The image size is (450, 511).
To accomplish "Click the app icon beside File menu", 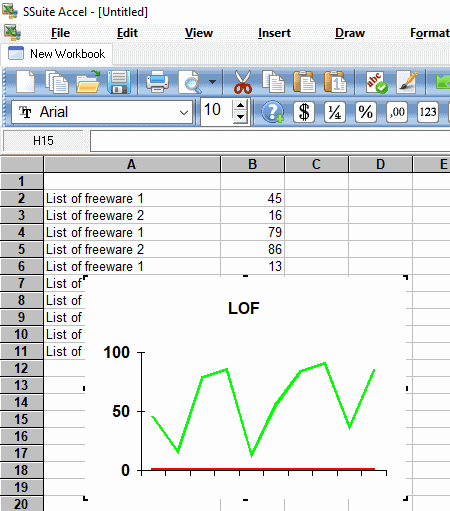I will pyautogui.click(x=12, y=33).
